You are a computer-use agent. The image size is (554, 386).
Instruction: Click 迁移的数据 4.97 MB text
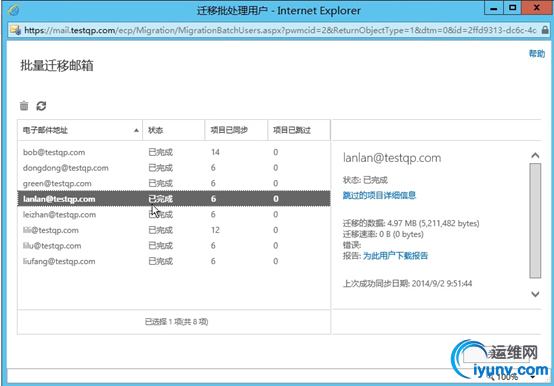click(411, 223)
